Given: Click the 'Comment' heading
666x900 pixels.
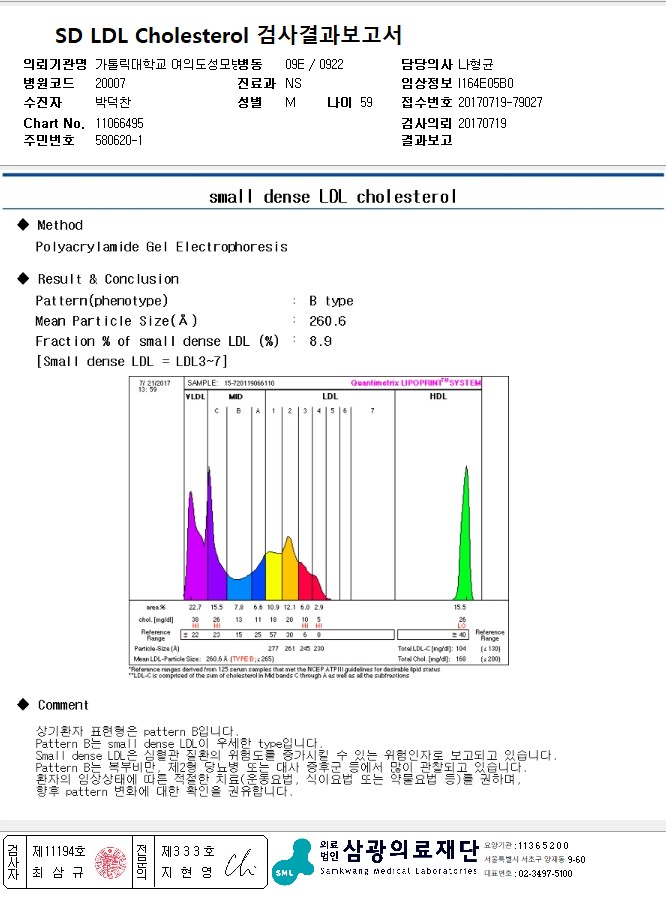Looking at the screenshot, I should (x=63, y=705).
